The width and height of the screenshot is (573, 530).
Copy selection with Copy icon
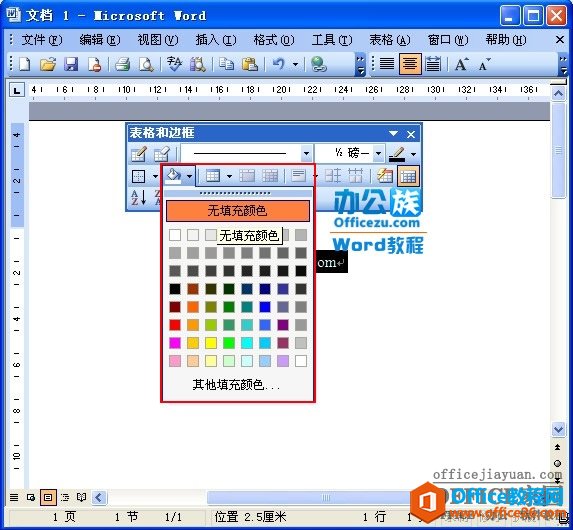(226, 64)
